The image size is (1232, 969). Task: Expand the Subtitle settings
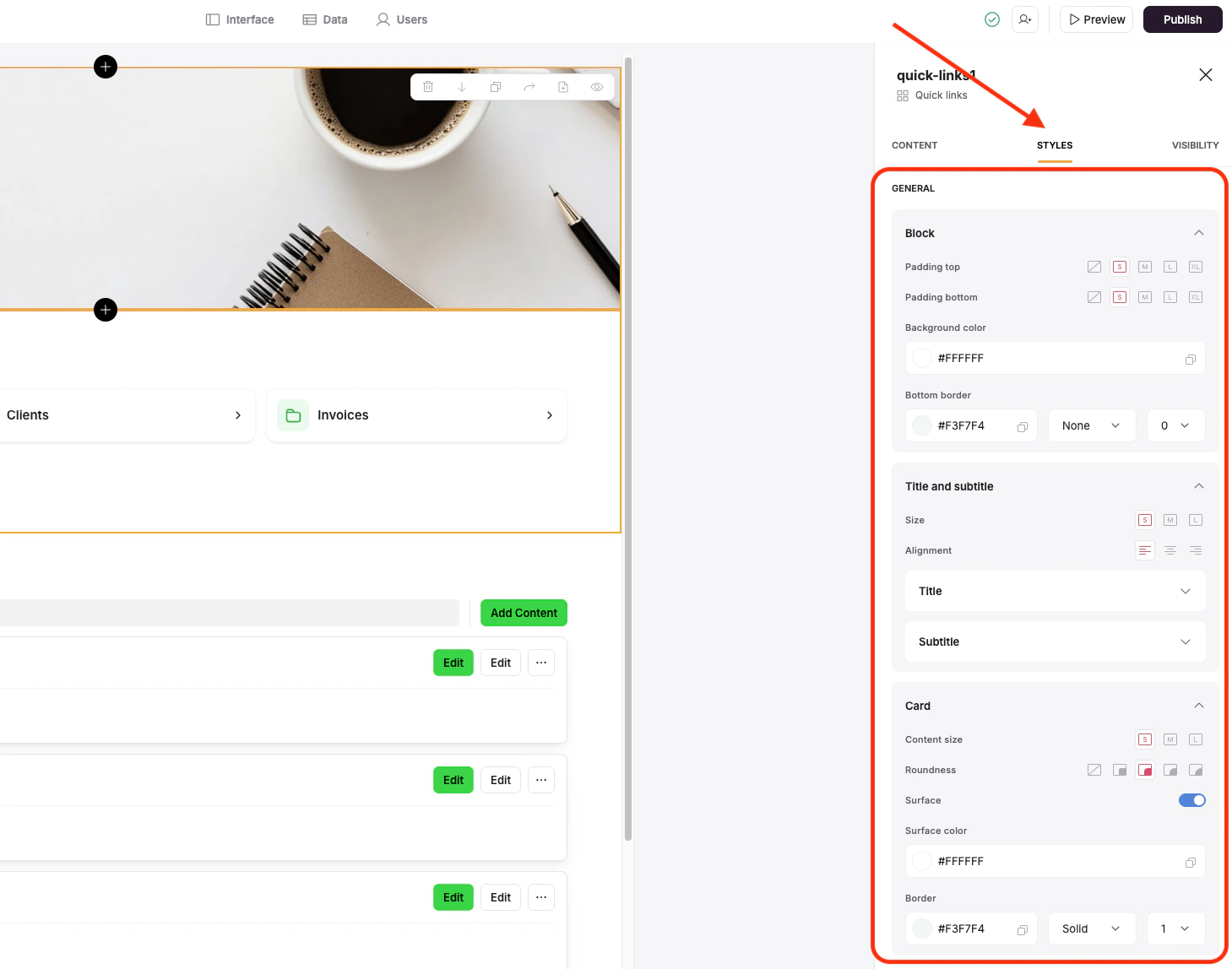pyautogui.click(x=1056, y=641)
